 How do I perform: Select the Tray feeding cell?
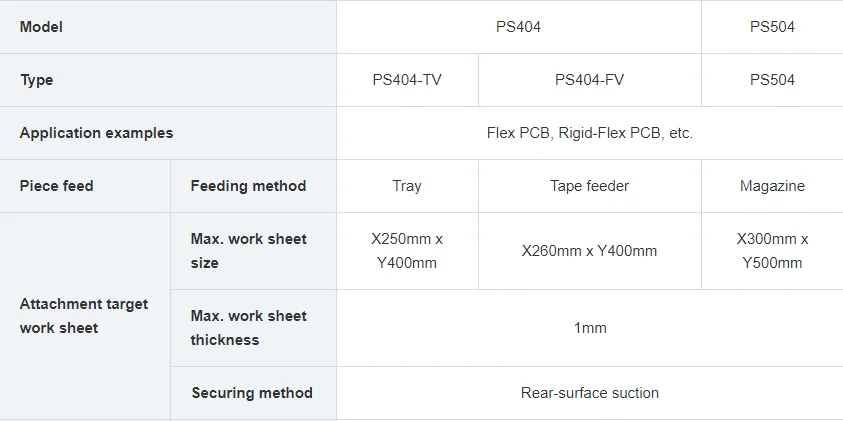407,186
